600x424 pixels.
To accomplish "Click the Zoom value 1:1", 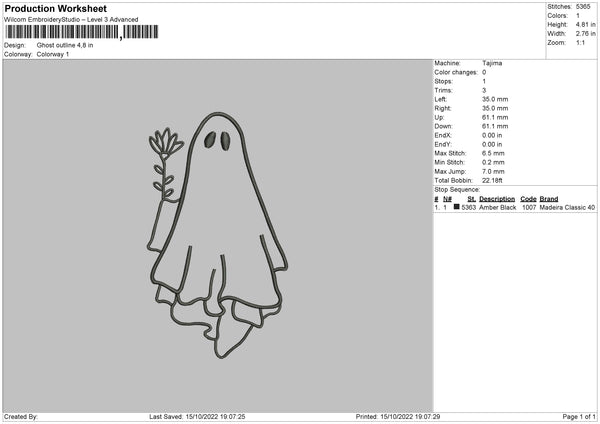I will tap(580, 43).
